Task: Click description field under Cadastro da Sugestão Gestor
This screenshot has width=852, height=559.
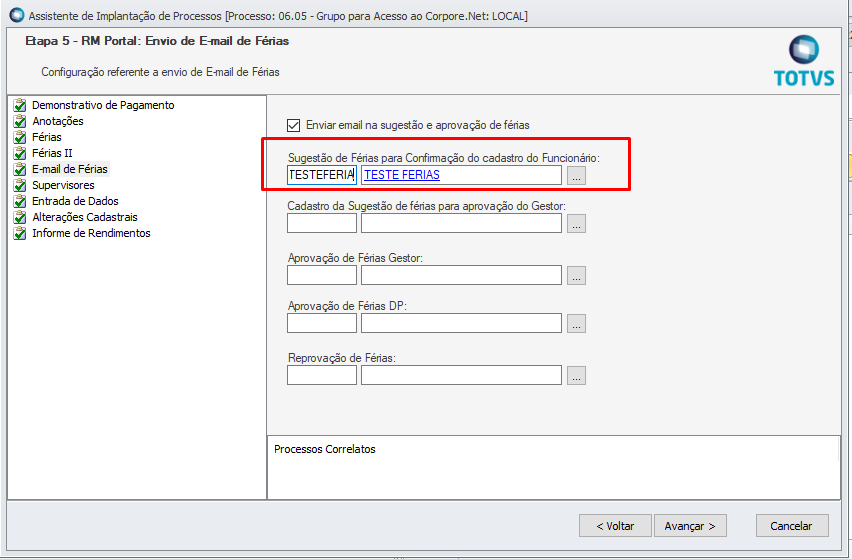Action: click(x=461, y=223)
